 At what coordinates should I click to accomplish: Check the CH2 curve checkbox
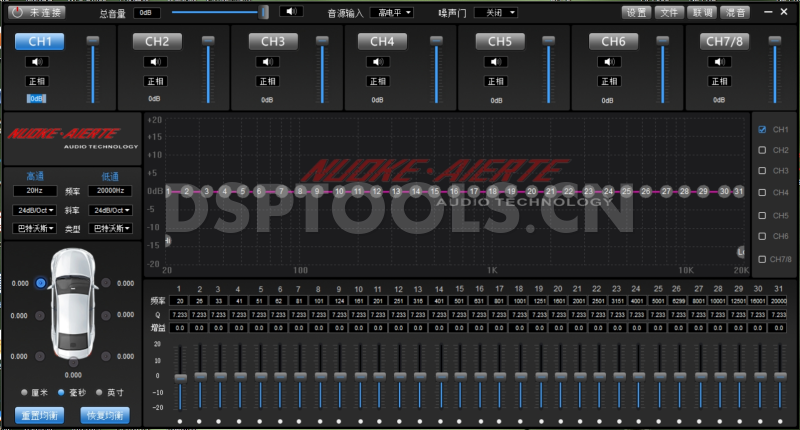click(762, 150)
